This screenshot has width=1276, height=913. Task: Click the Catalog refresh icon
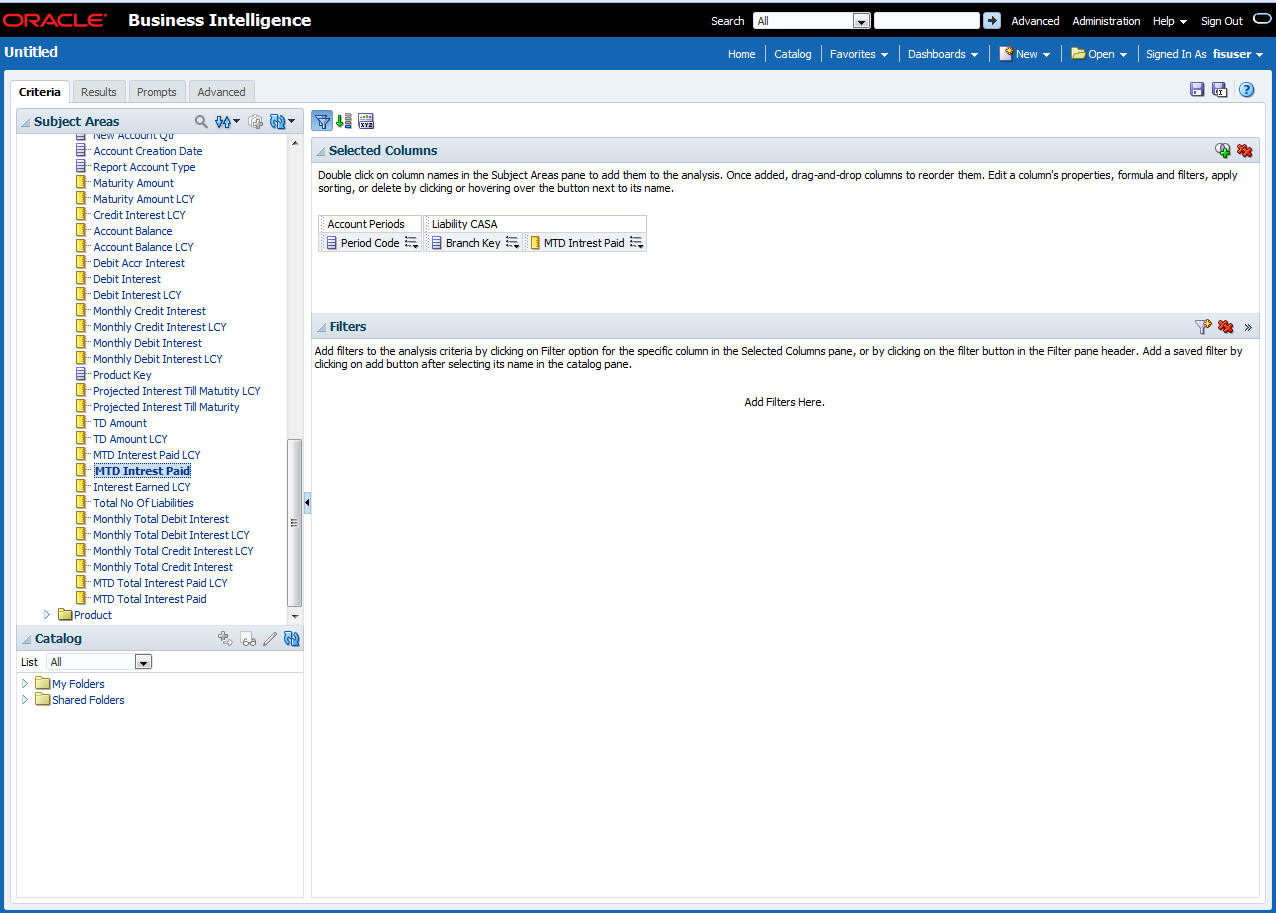point(292,638)
